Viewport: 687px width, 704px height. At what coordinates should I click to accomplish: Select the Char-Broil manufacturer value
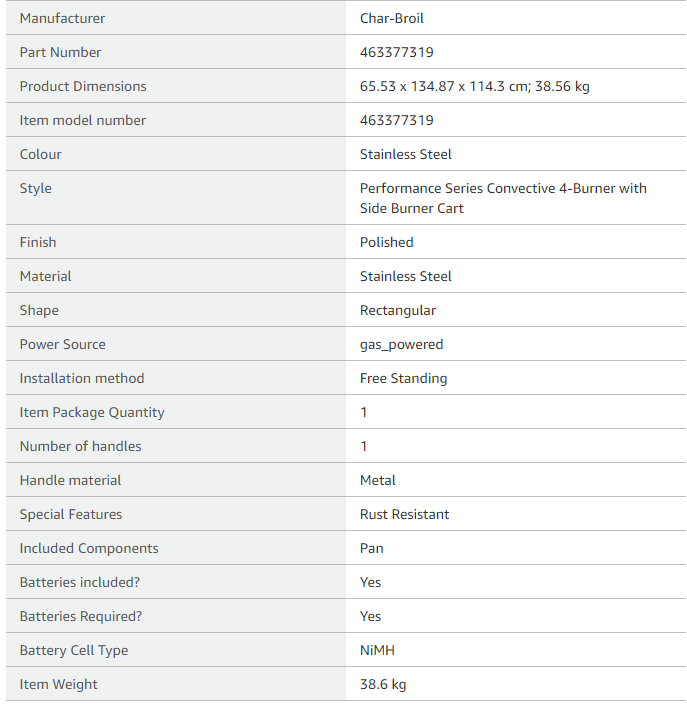point(394,18)
